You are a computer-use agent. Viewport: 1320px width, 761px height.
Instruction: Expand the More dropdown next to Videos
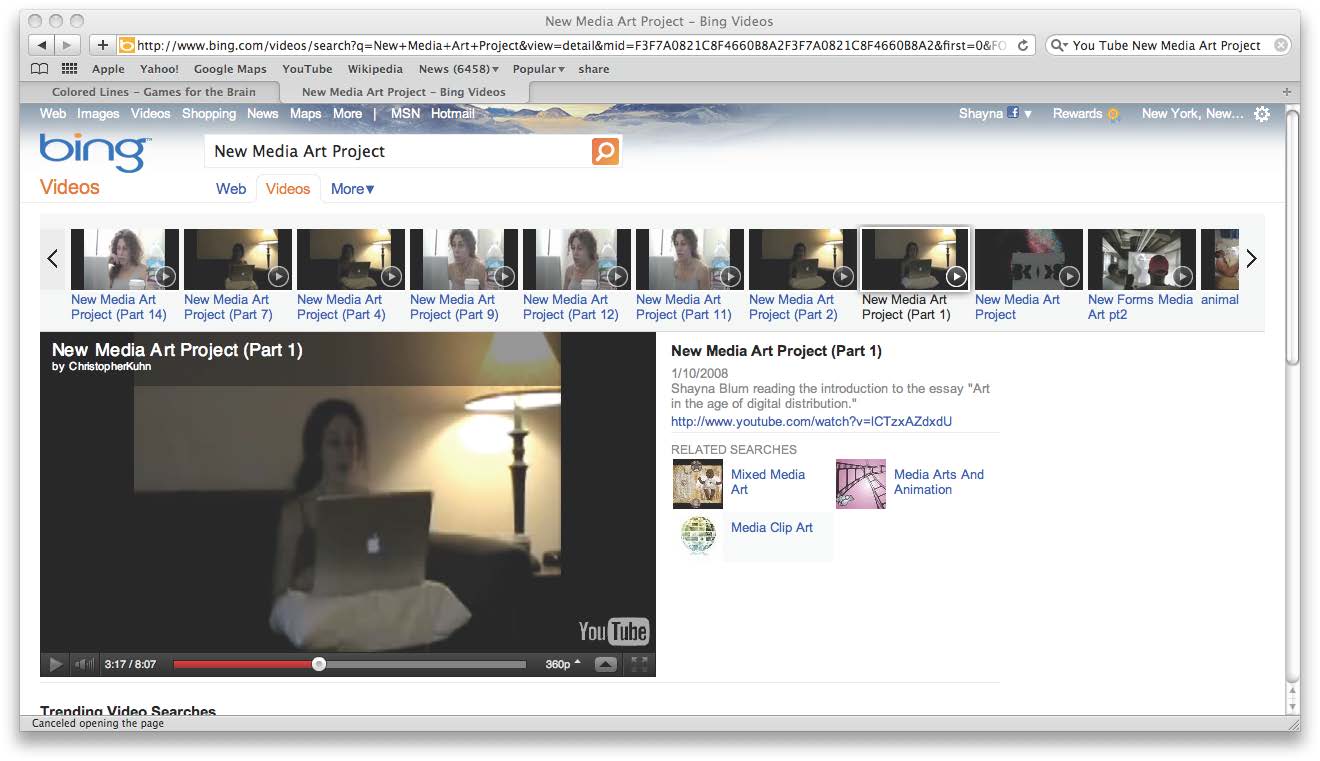[353, 189]
